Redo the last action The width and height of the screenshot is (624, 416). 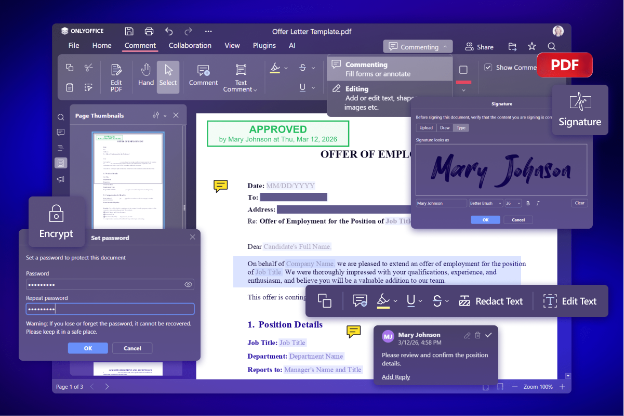click(x=188, y=31)
